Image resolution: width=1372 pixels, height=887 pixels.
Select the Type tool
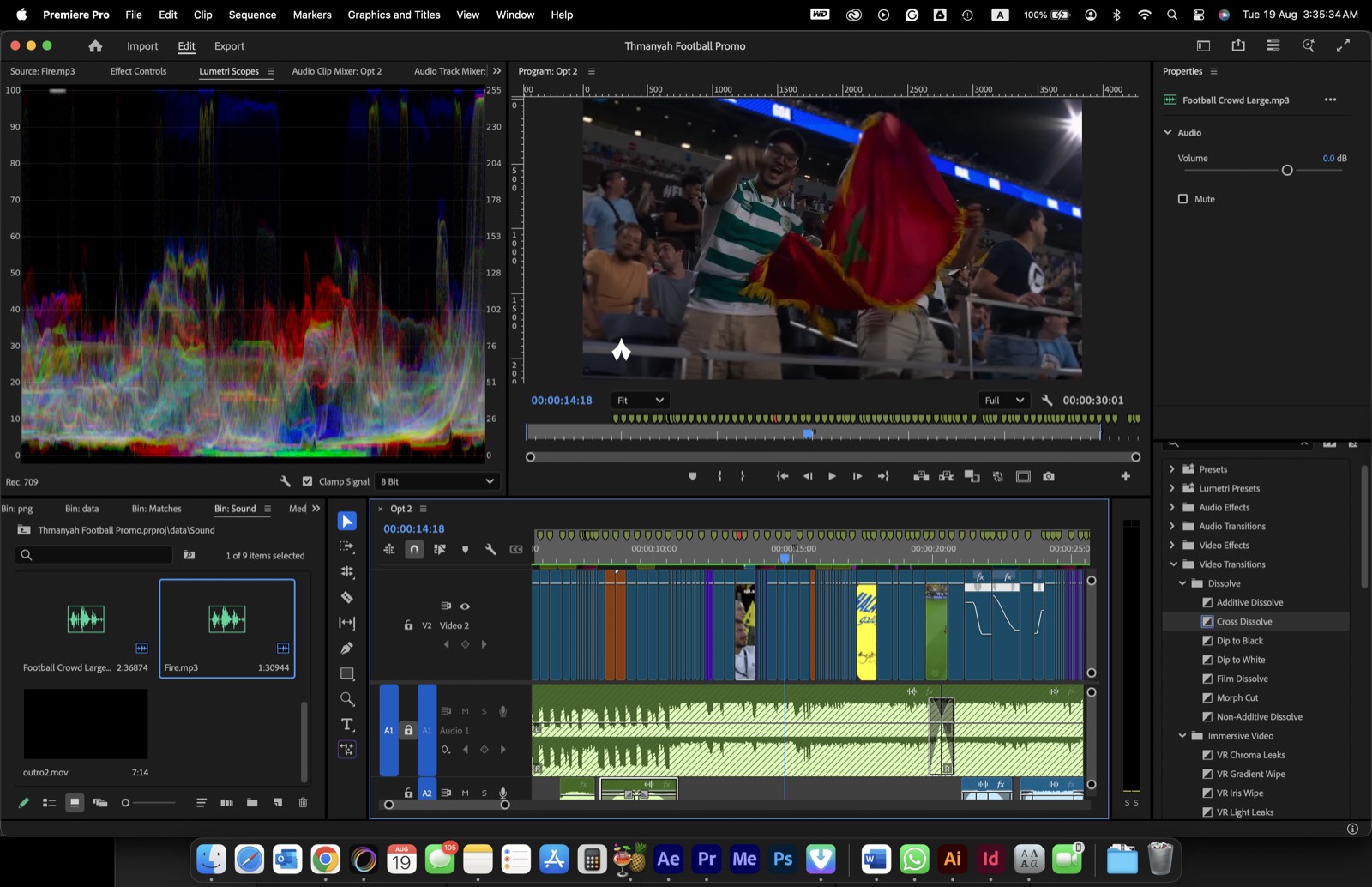point(346,724)
